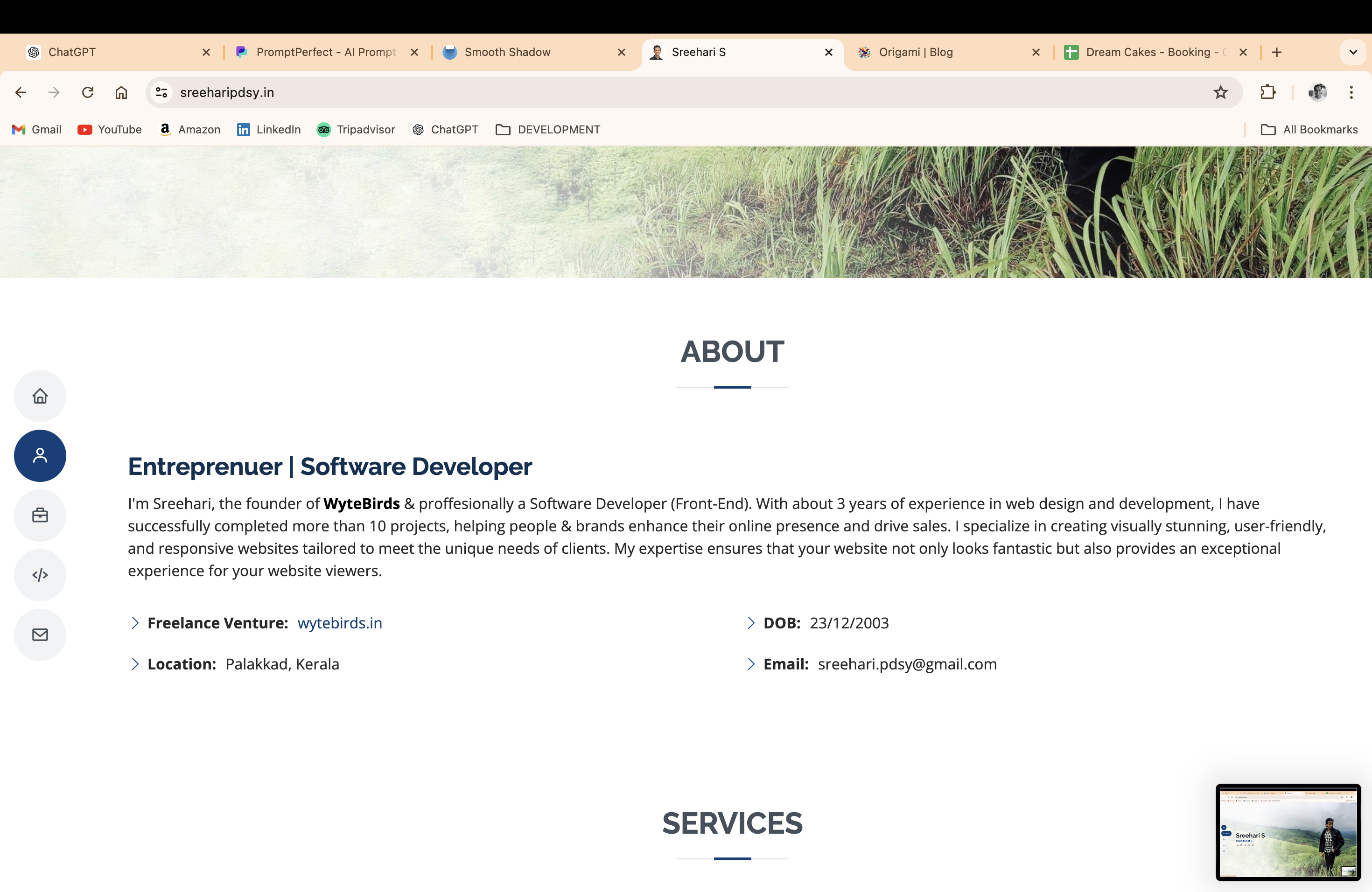View site information icon in address bar
Viewport: 1372px width, 892px height.
161,92
